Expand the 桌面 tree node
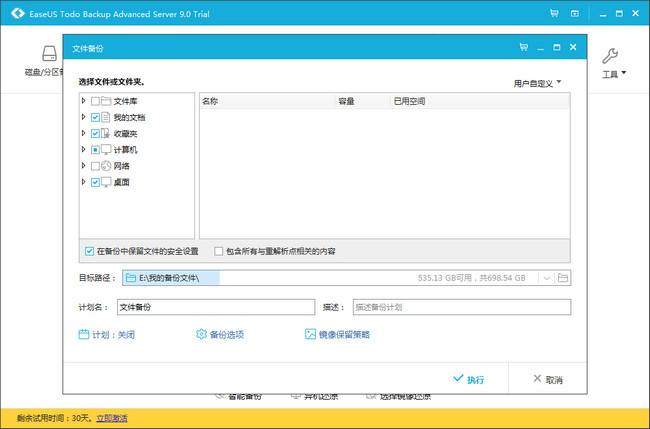The image size is (650, 429). [83, 182]
